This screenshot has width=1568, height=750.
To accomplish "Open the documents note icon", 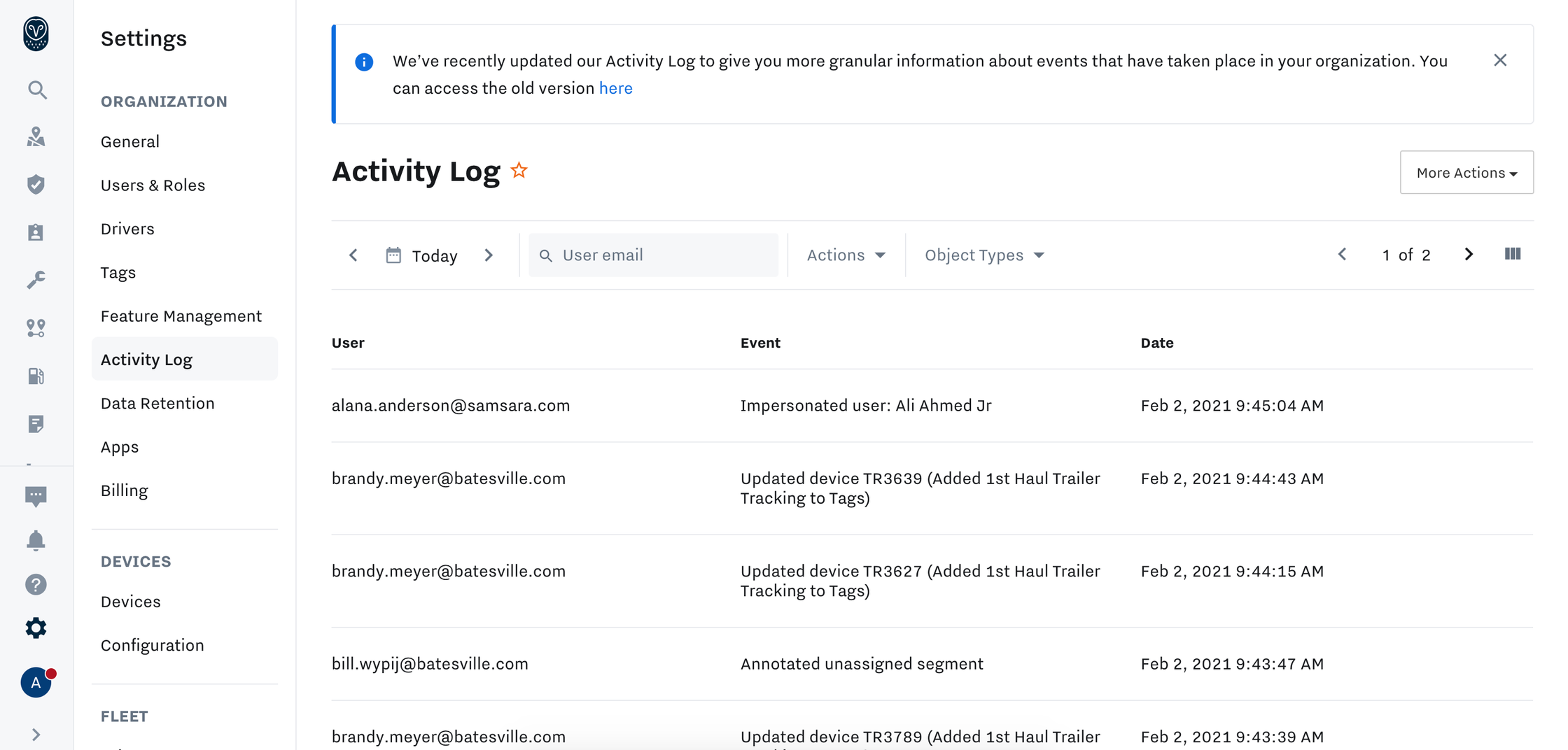I will pos(36,424).
